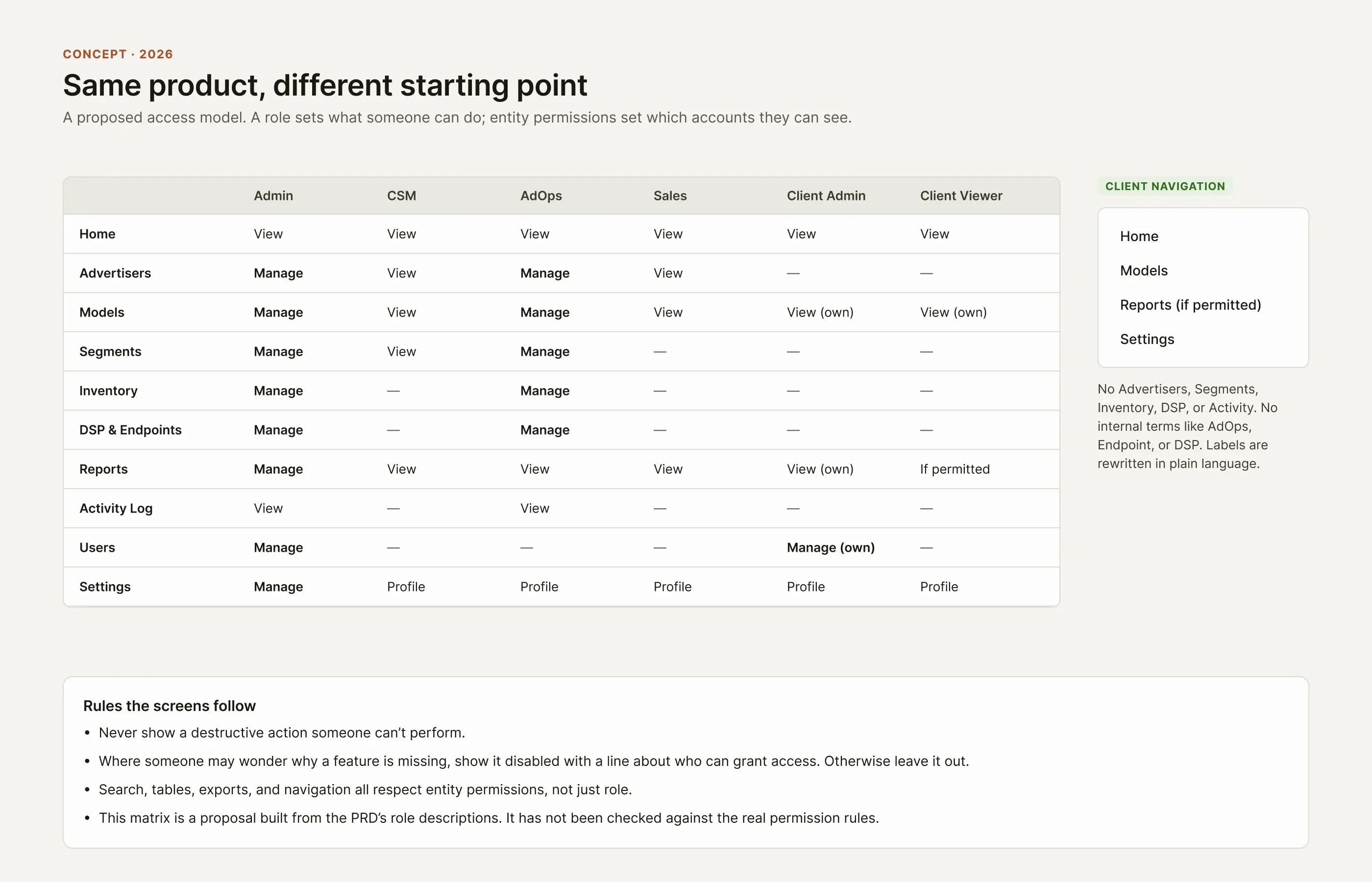Click Admin's View cell in Activity Log row
Screen dimensions: 1372x882
click(x=268, y=508)
